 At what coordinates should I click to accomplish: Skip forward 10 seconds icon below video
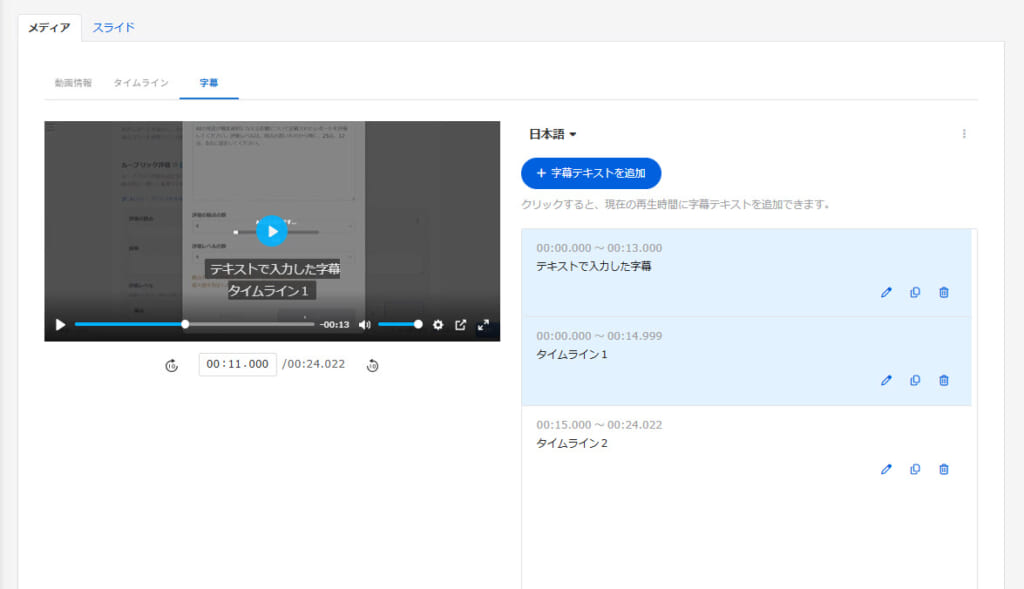[373, 366]
